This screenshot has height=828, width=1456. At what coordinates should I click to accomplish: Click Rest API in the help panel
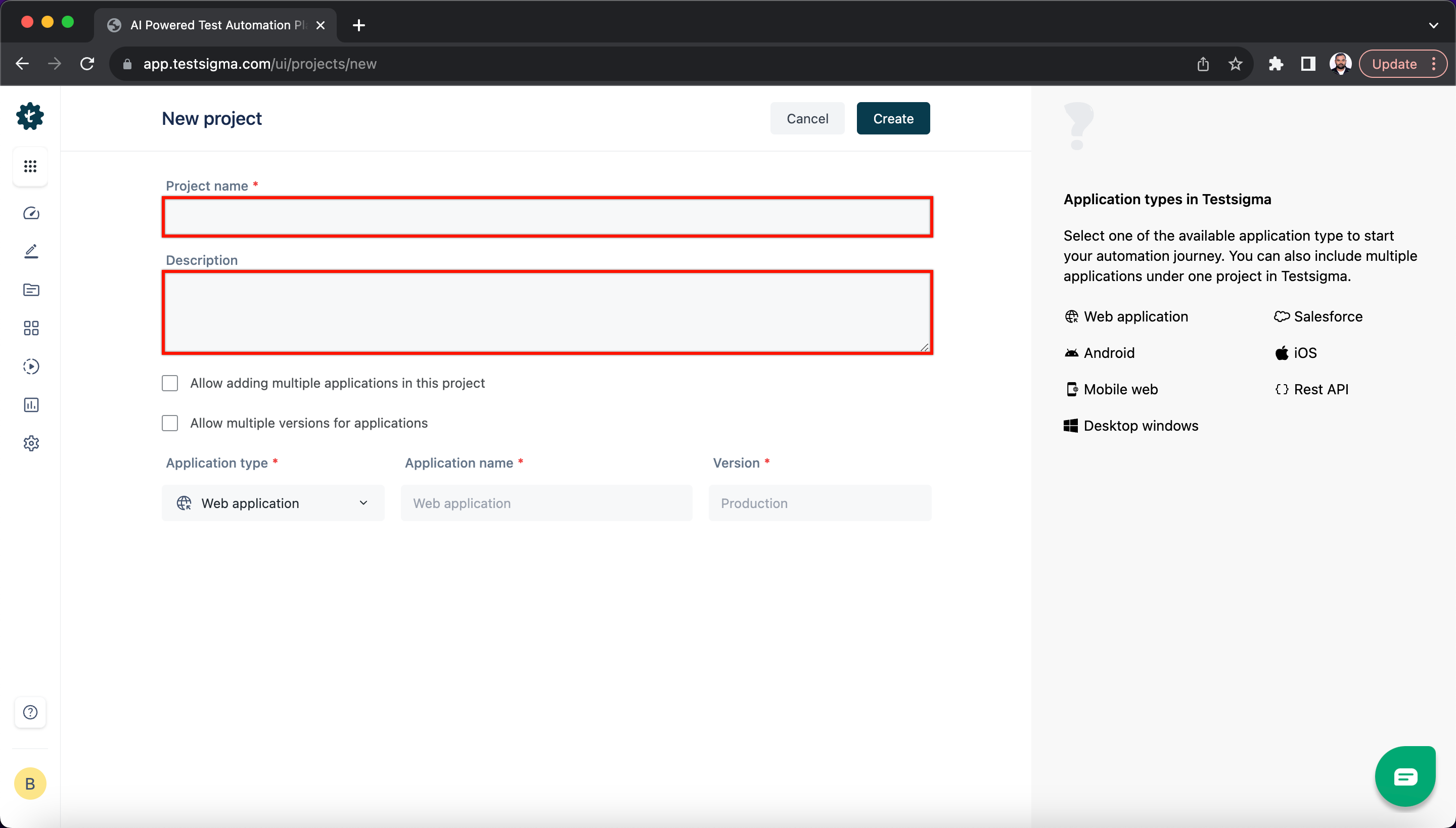[1311, 389]
